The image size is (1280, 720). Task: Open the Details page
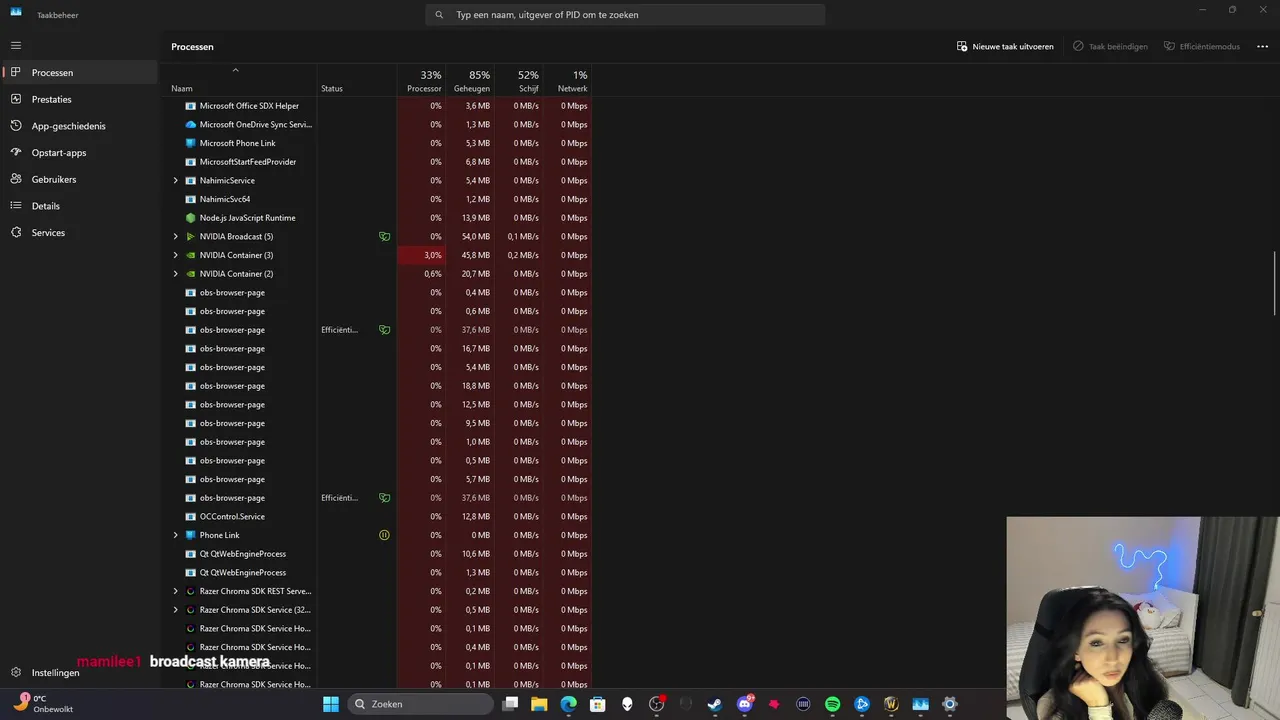tap(80, 206)
